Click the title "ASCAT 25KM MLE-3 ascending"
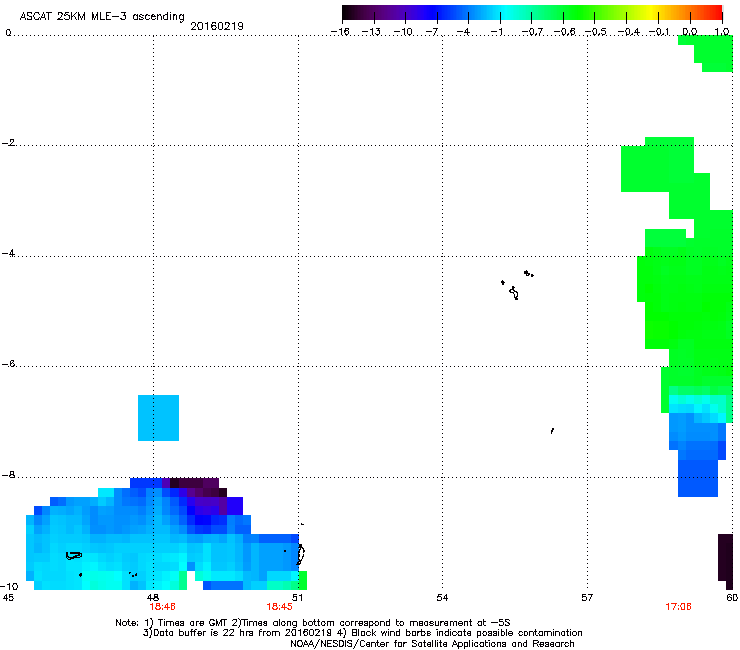 tap(102, 16)
